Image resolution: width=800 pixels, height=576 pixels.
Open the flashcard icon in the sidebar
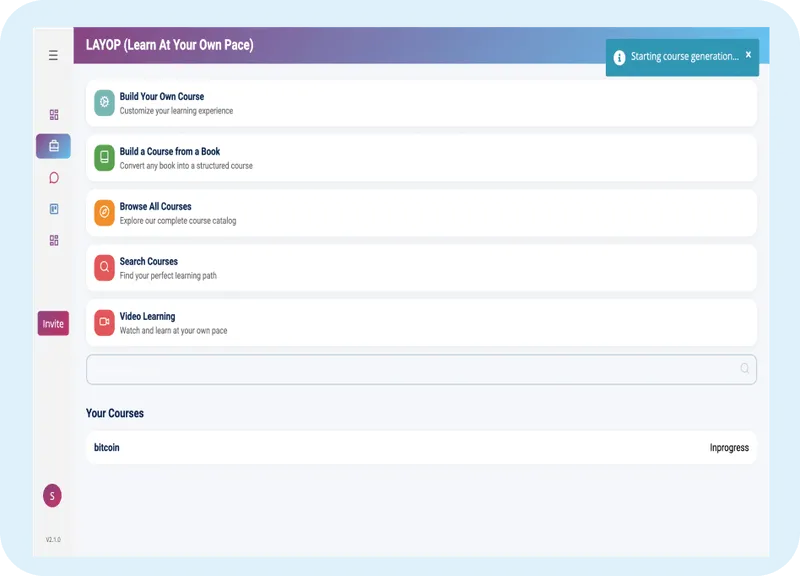[x=53, y=208]
